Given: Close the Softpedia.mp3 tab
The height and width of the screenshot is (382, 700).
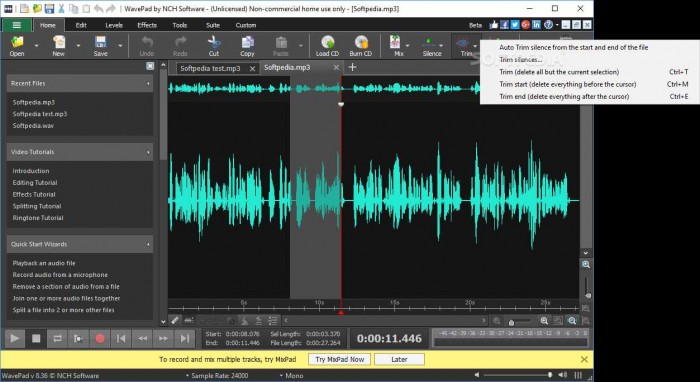Looking at the screenshot, I should tap(336, 68).
